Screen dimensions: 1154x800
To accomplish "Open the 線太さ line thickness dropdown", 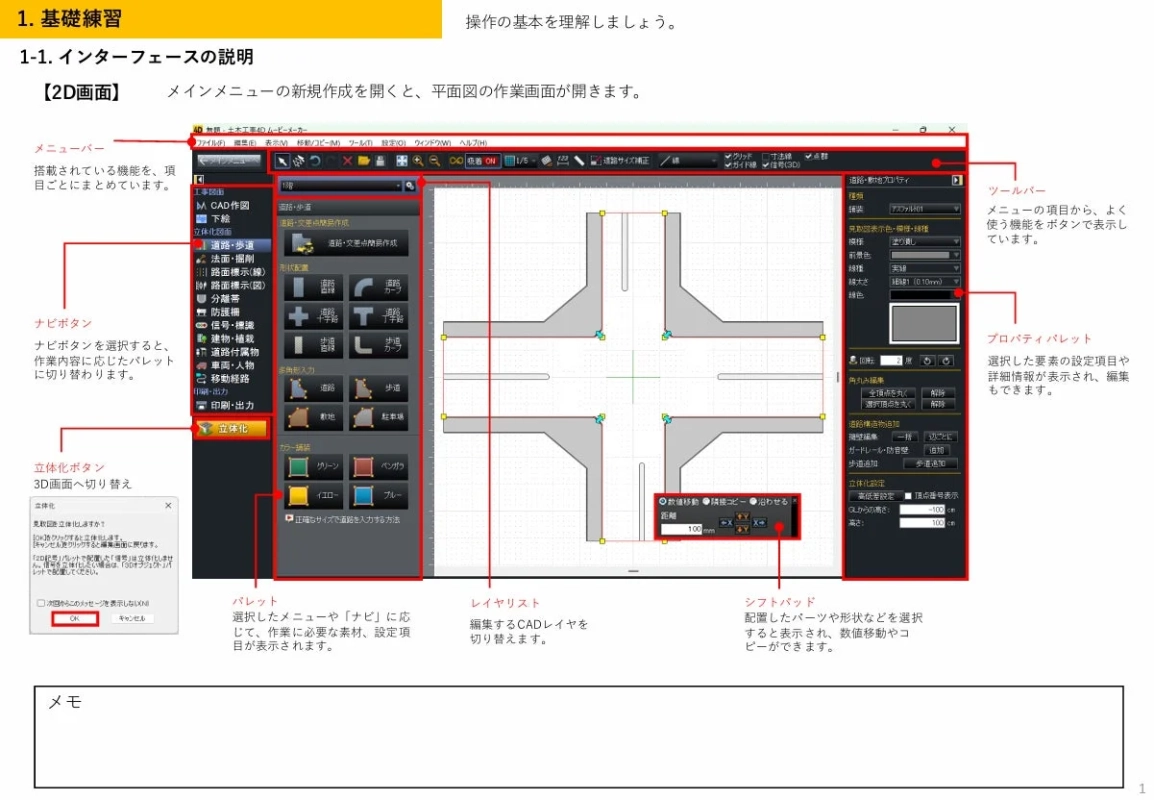I will click(x=924, y=282).
